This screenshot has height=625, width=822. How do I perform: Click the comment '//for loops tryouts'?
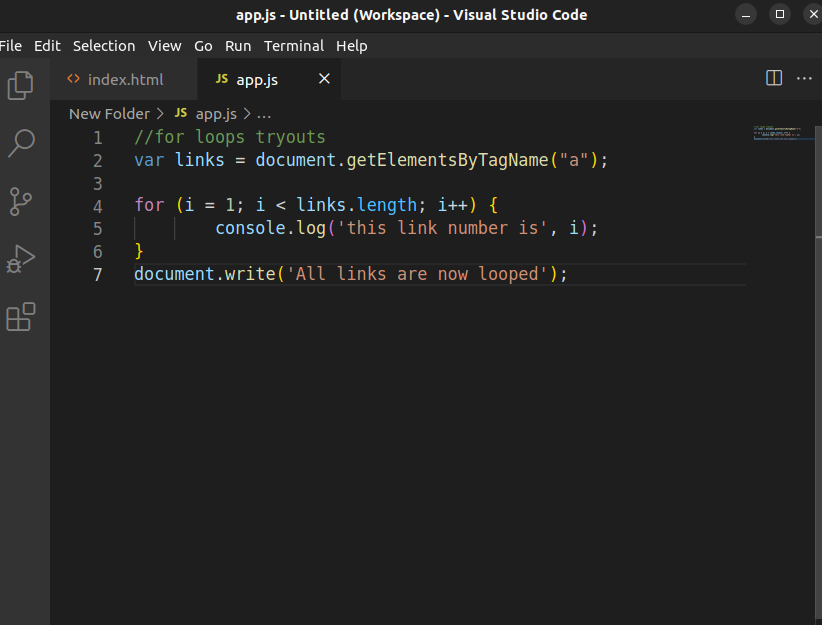click(x=230, y=137)
